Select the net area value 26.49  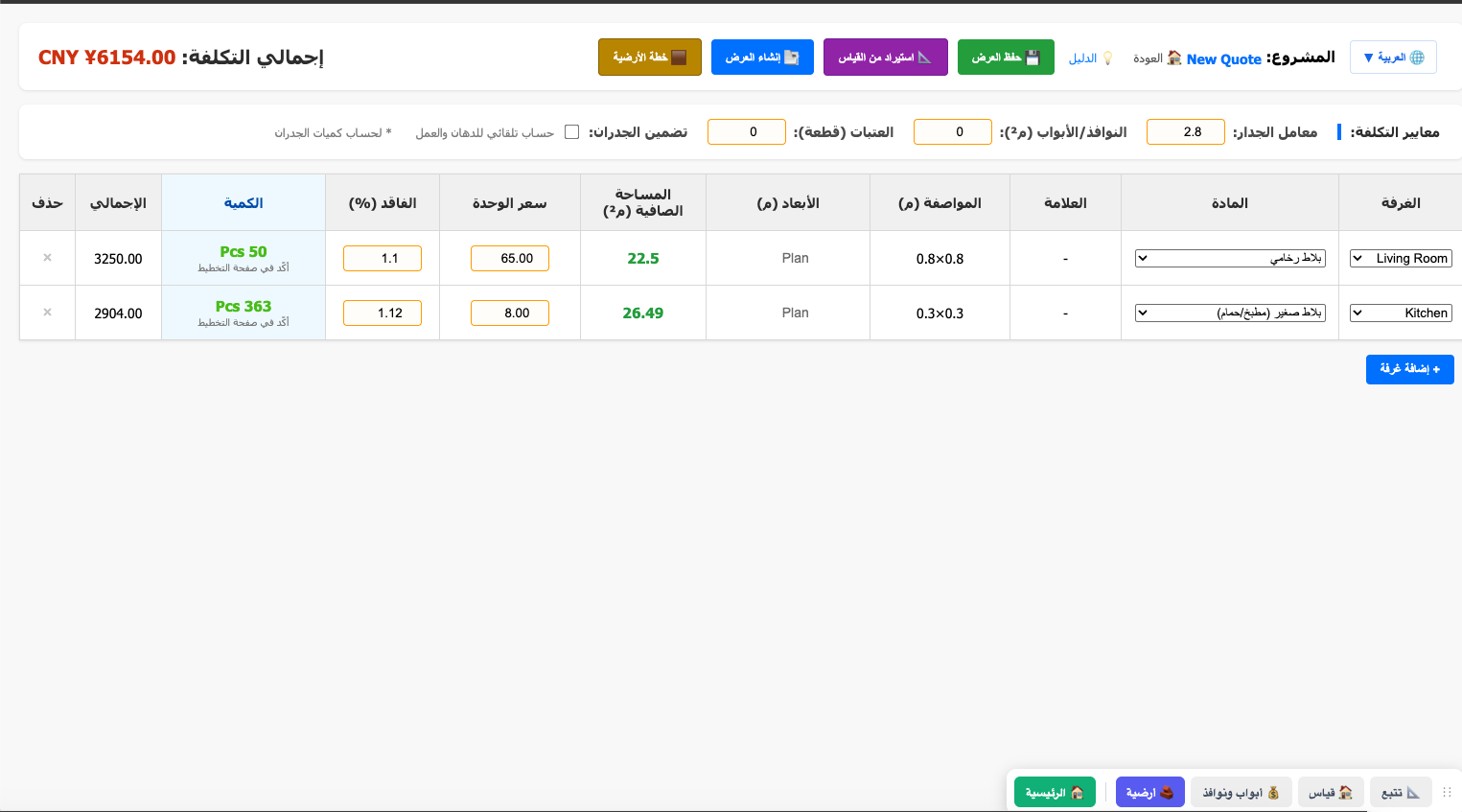(x=643, y=313)
